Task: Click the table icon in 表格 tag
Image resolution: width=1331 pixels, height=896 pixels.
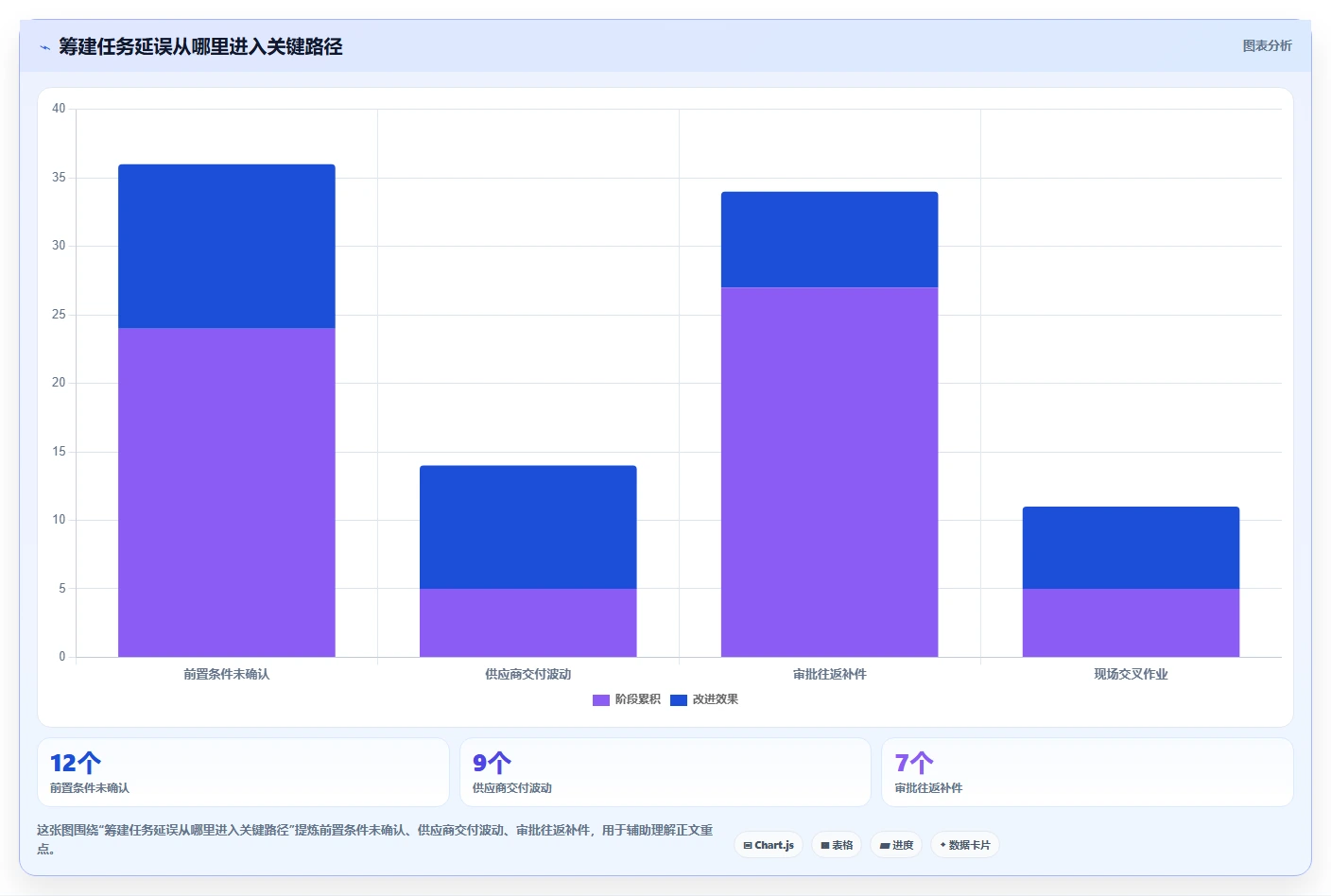Action: pyautogui.click(x=825, y=846)
